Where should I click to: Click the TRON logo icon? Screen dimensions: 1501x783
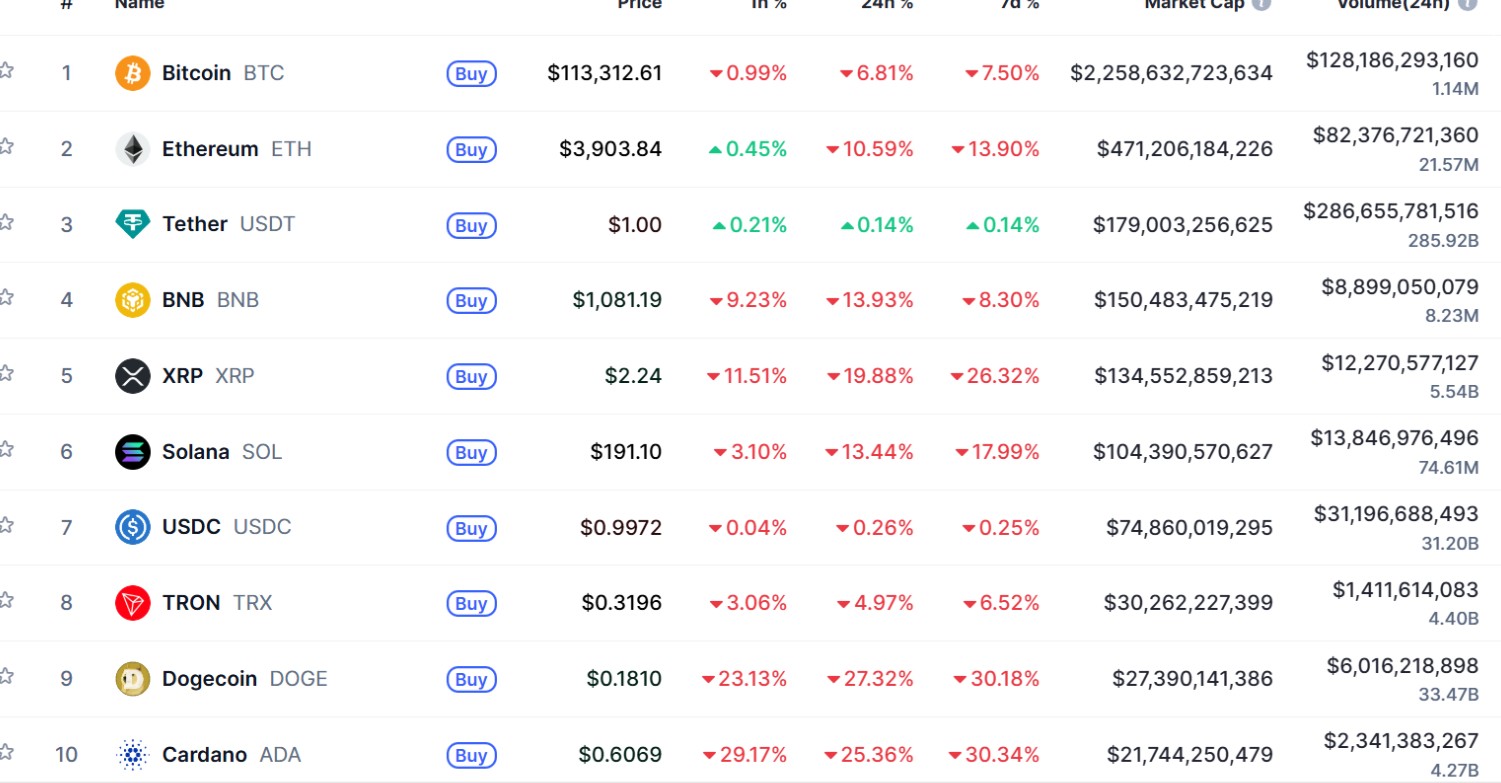tap(133, 603)
